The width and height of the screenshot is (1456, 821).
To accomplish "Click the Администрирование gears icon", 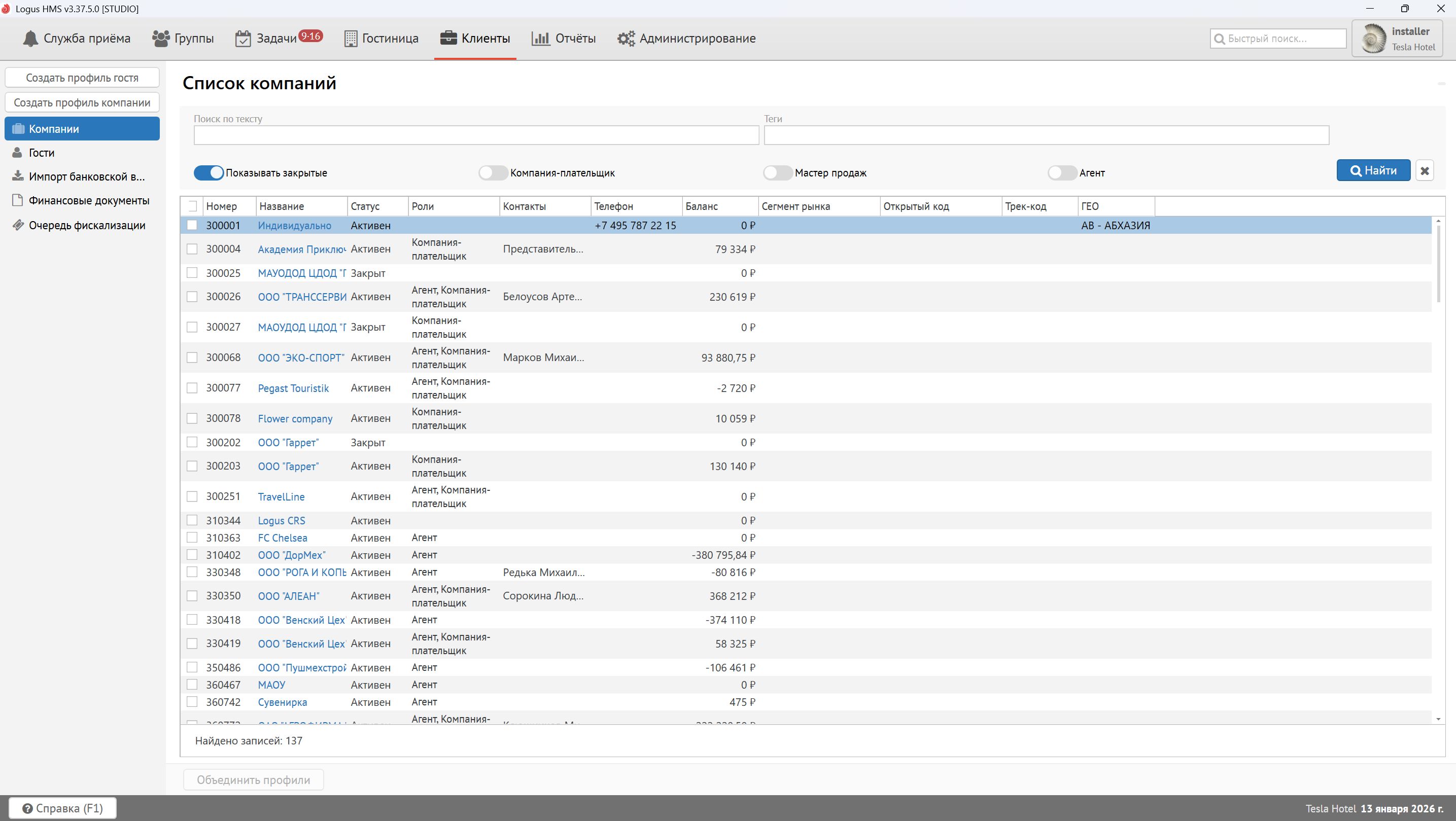I will [x=626, y=39].
